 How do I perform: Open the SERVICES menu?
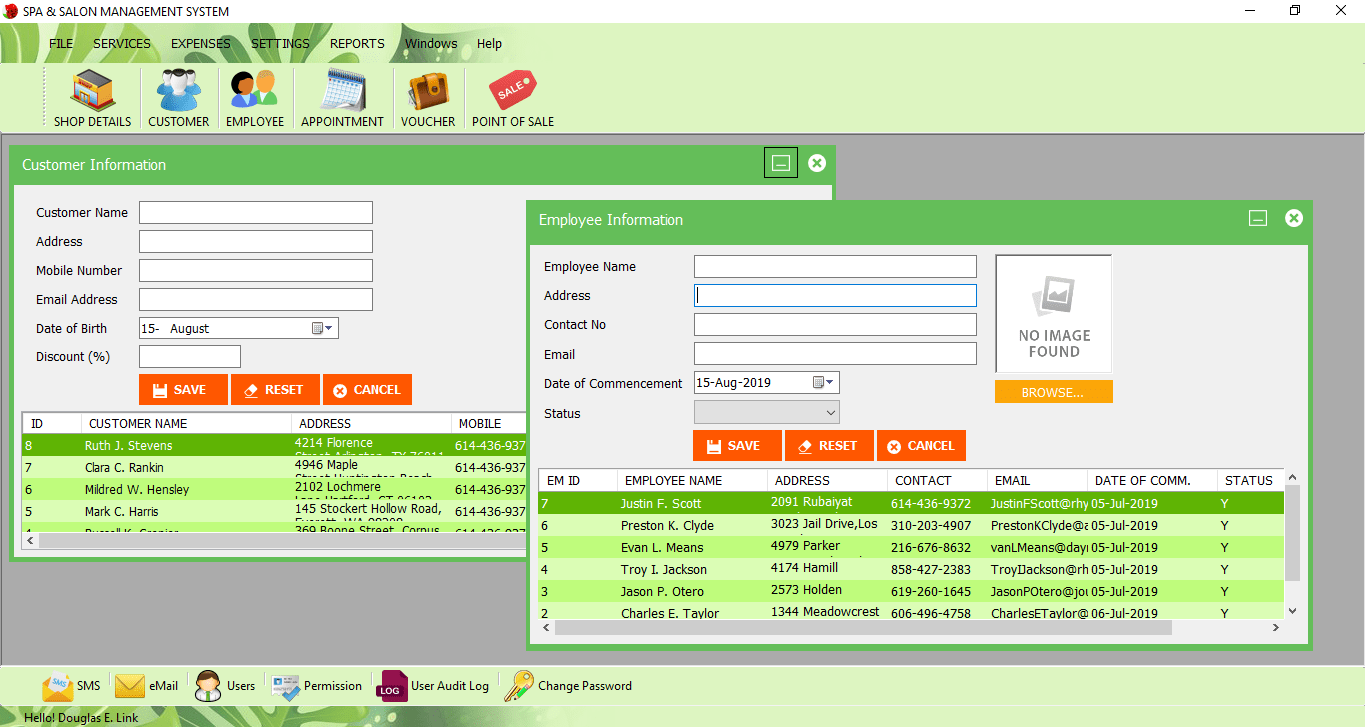[x=122, y=44]
